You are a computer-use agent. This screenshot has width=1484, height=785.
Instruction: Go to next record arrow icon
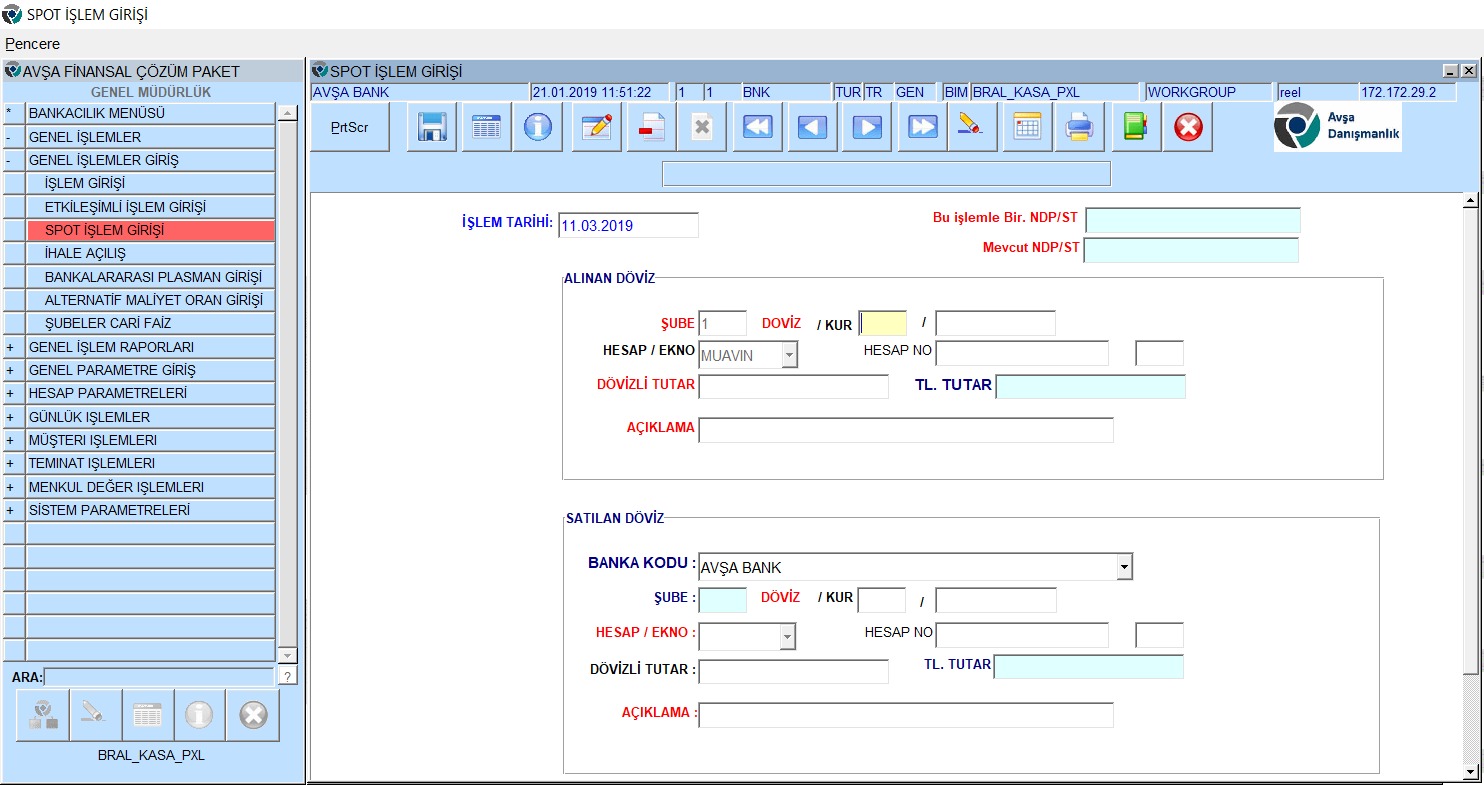pos(866,127)
